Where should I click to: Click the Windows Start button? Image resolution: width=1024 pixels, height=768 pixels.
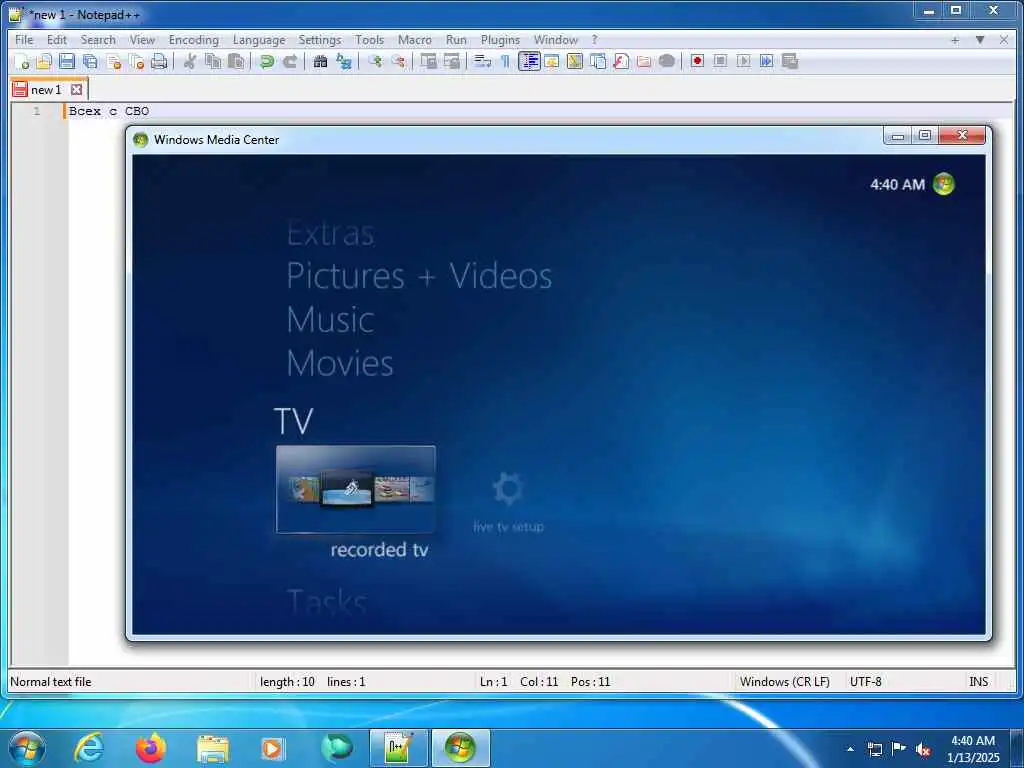coord(27,748)
